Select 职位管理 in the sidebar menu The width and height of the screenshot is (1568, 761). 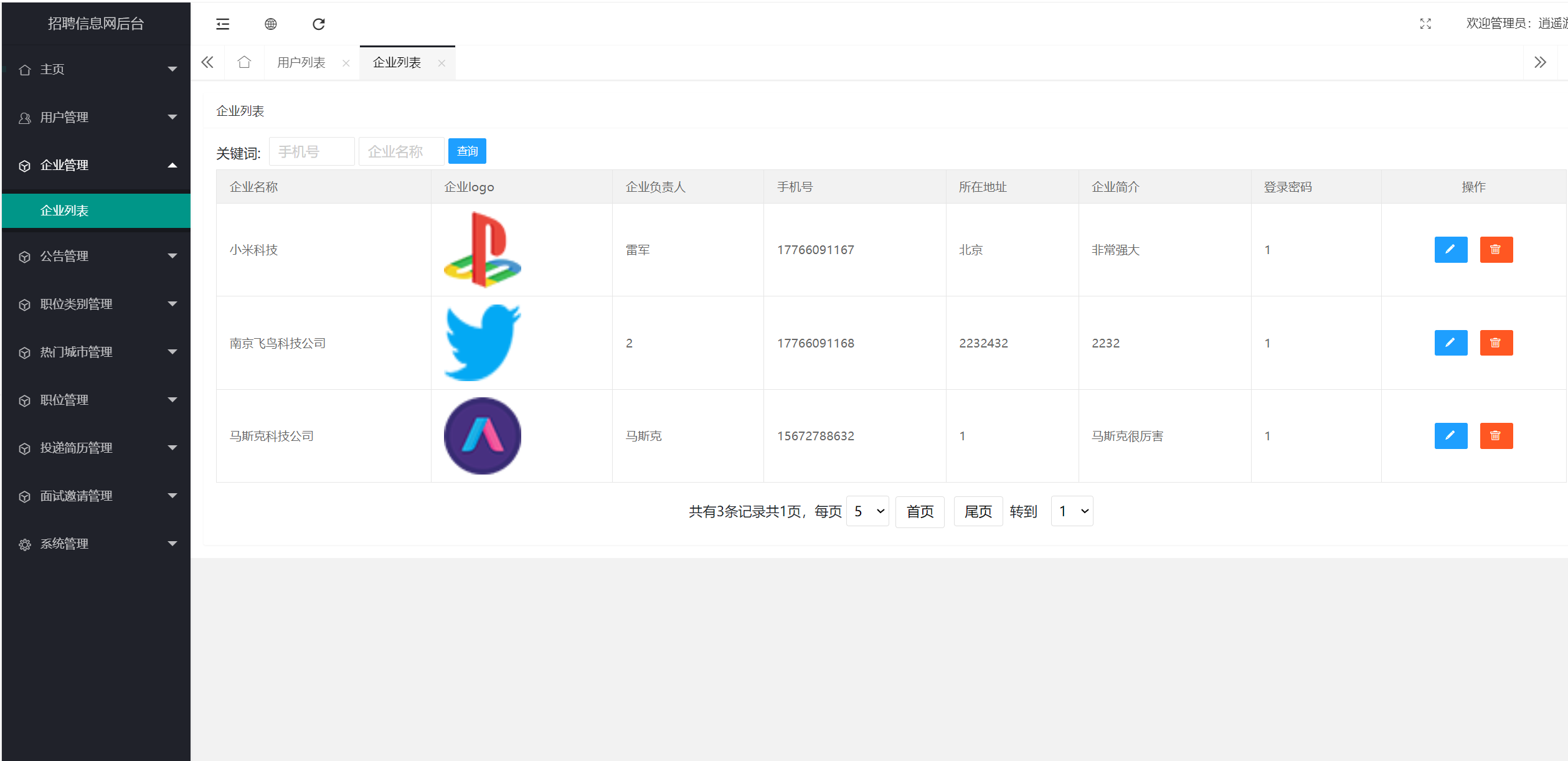[64, 400]
